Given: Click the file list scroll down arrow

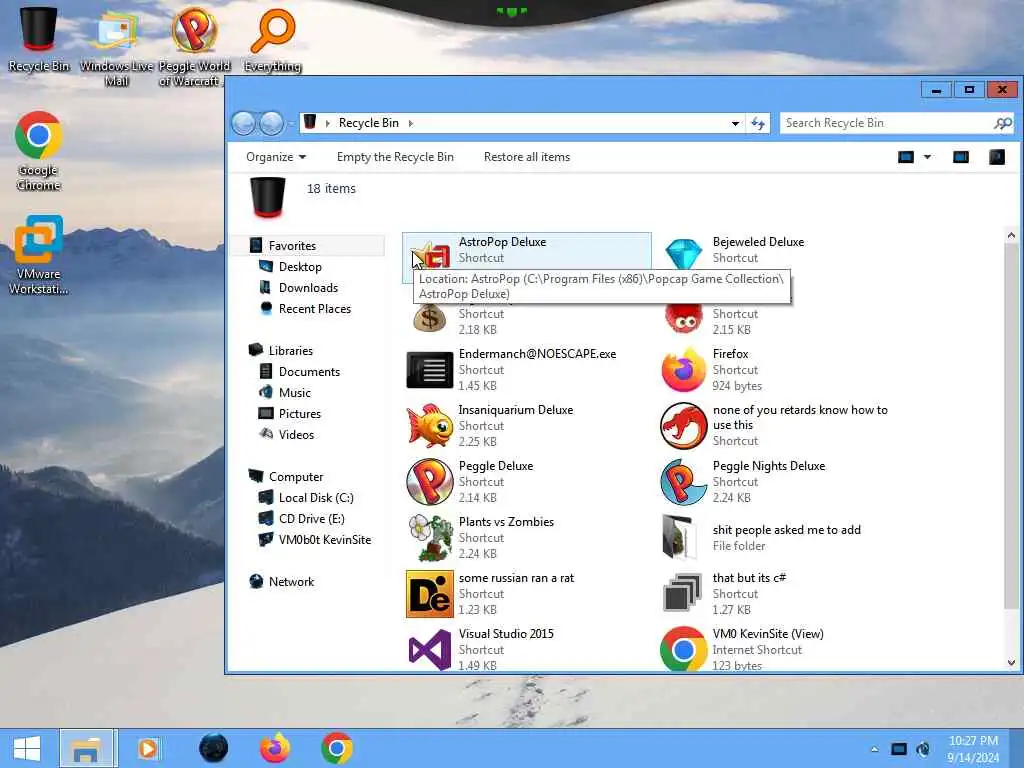Looking at the screenshot, I should pyautogui.click(x=1011, y=663).
